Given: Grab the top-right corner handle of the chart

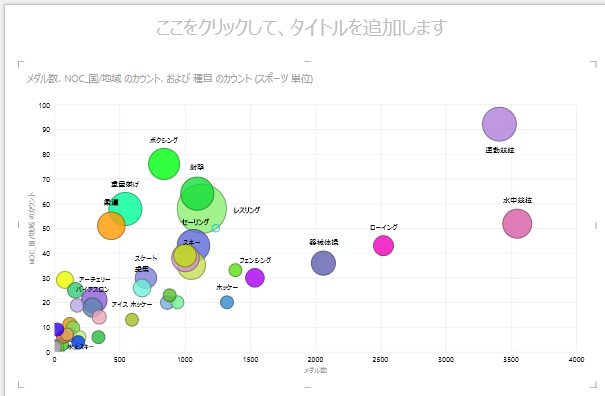Looking at the screenshot, I should [593, 64].
